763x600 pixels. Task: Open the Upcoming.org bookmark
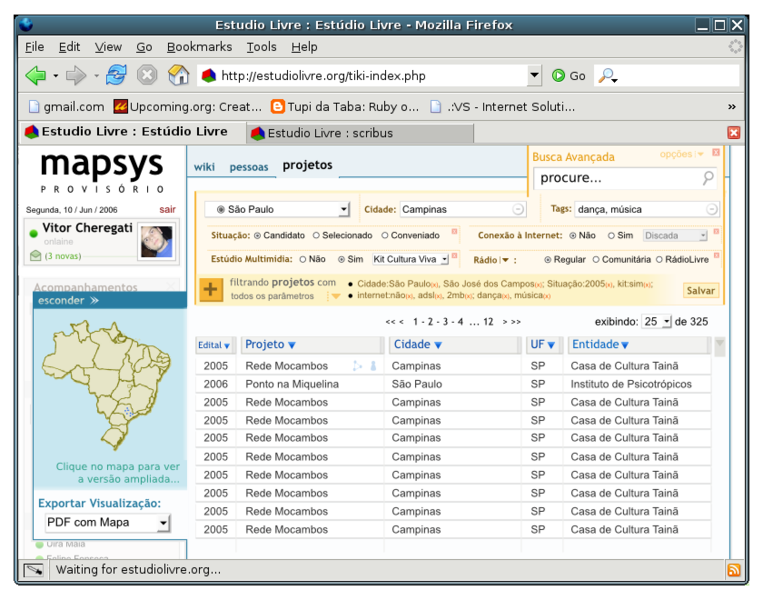pyautogui.click(x=187, y=107)
